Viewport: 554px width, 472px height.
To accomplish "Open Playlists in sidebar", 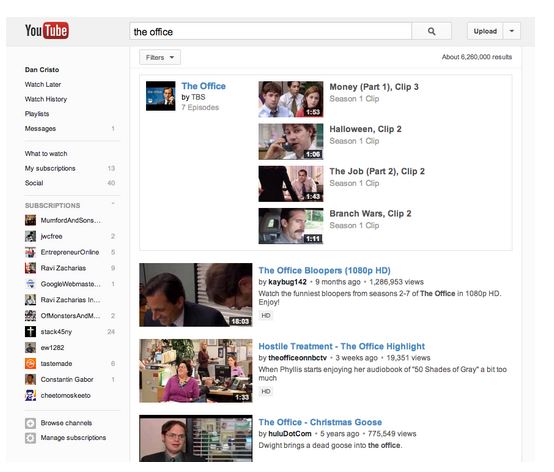I will 37,114.
